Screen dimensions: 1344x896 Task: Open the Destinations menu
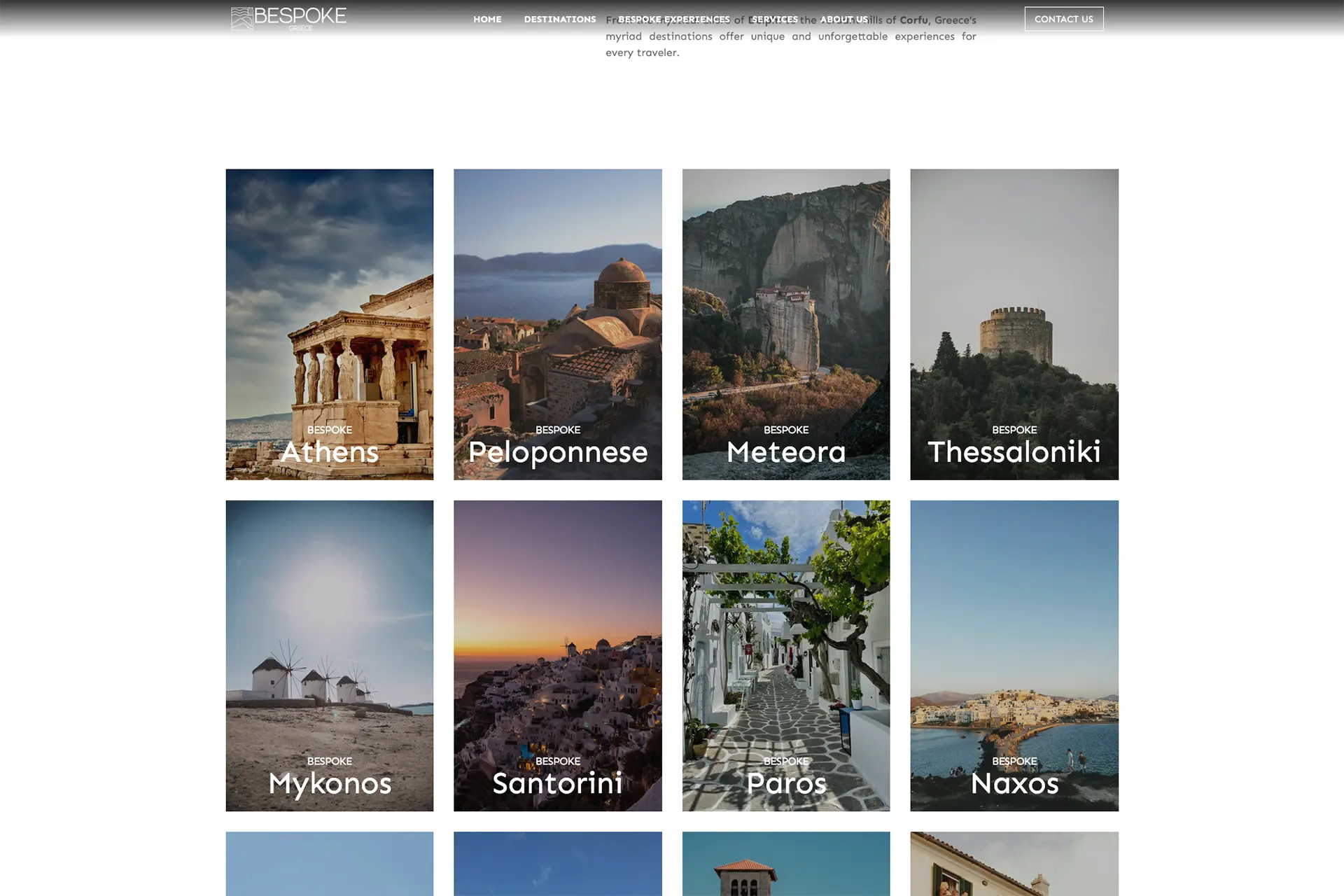tap(560, 20)
